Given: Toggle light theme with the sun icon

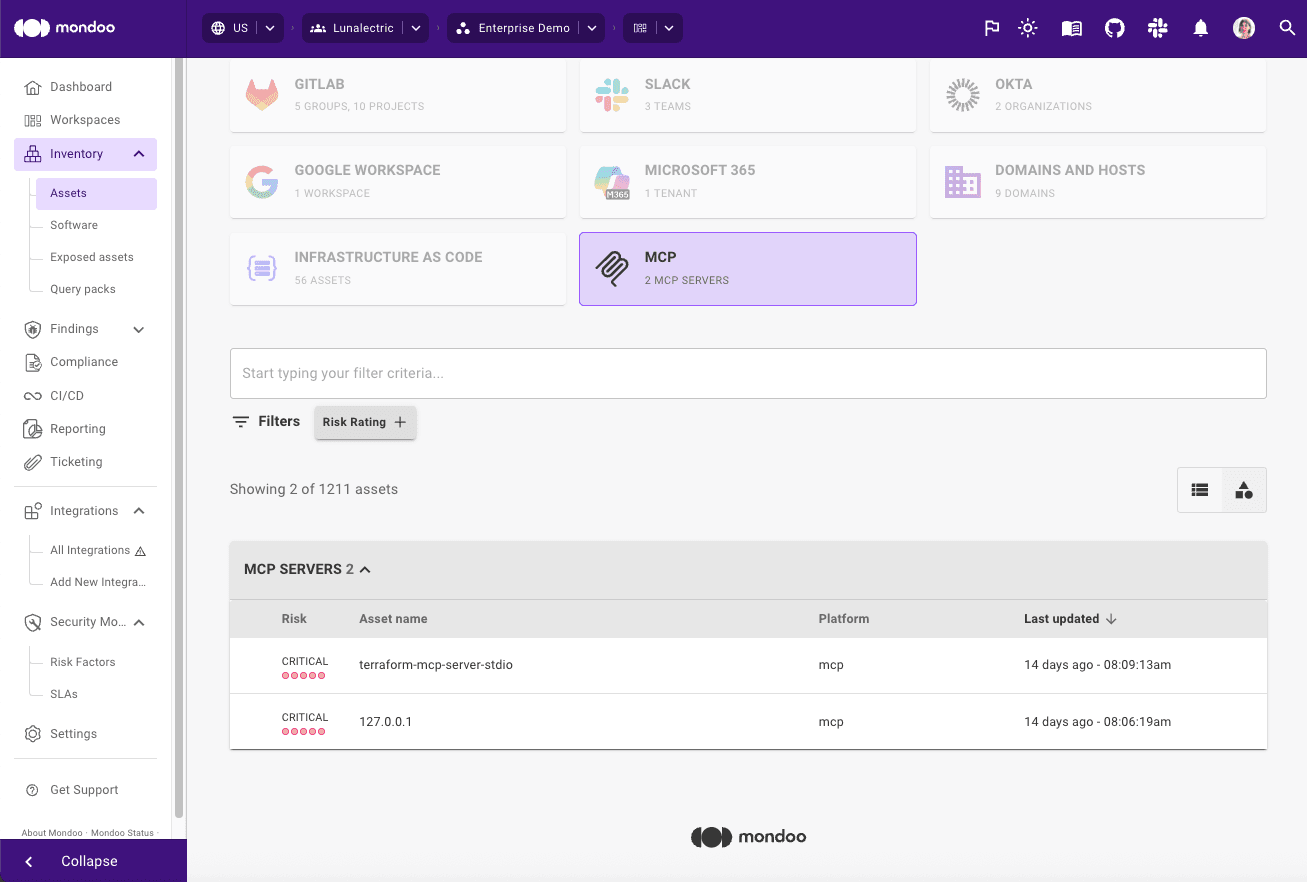Looking at the screenshot, I should [x=1028, y=28].
